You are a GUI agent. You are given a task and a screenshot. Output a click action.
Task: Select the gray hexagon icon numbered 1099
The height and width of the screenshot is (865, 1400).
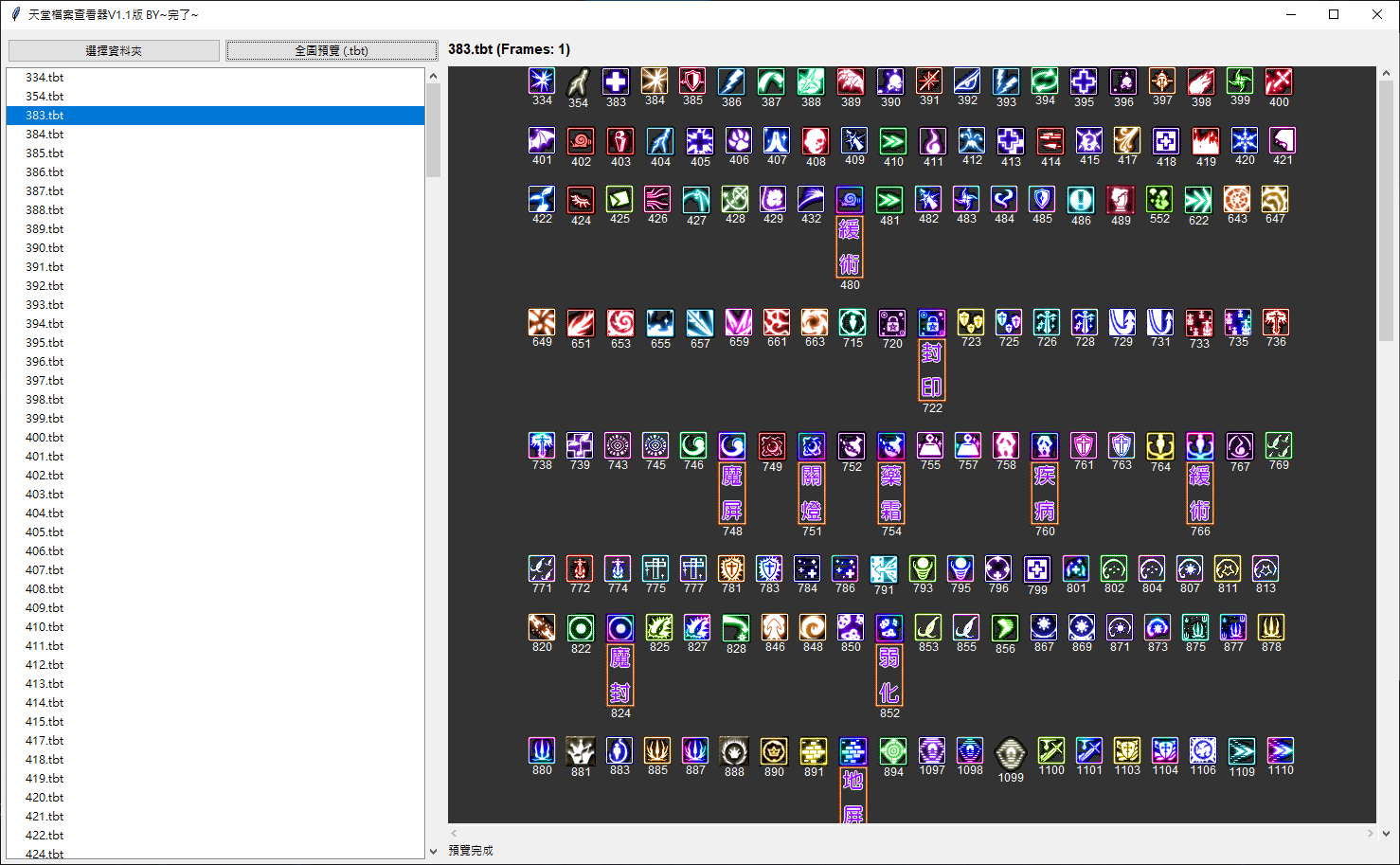[x=1011, y=754]
